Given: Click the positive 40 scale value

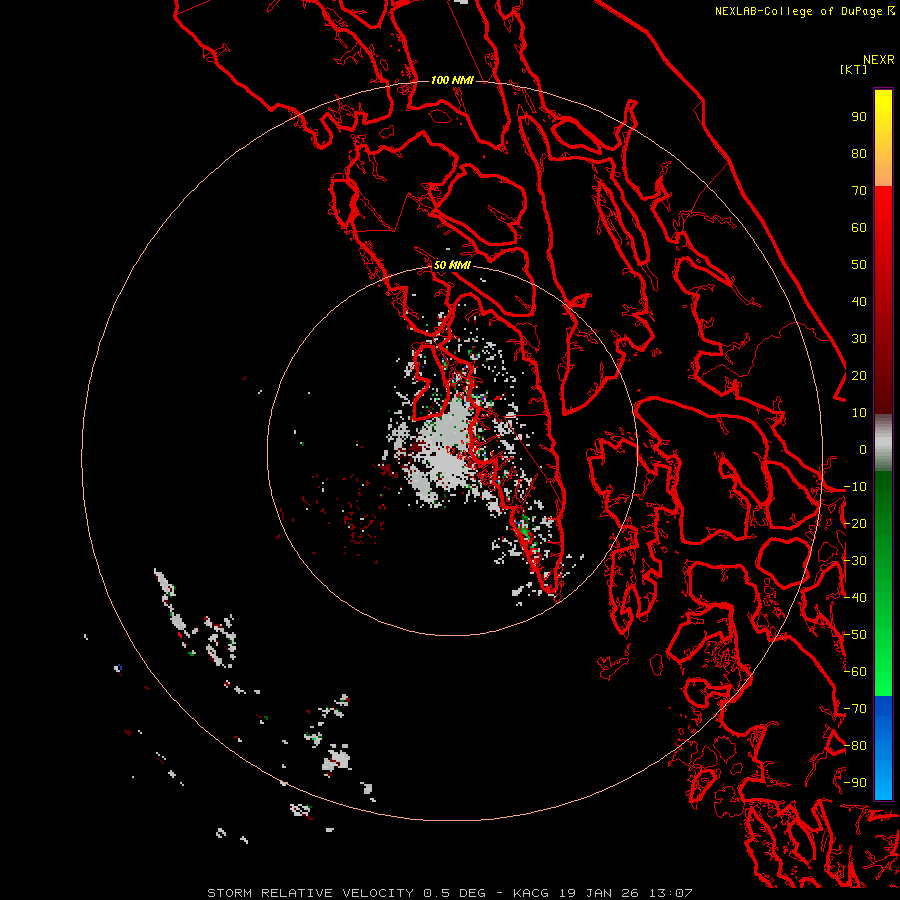Looking at the screenshot, I should (859, 302).
